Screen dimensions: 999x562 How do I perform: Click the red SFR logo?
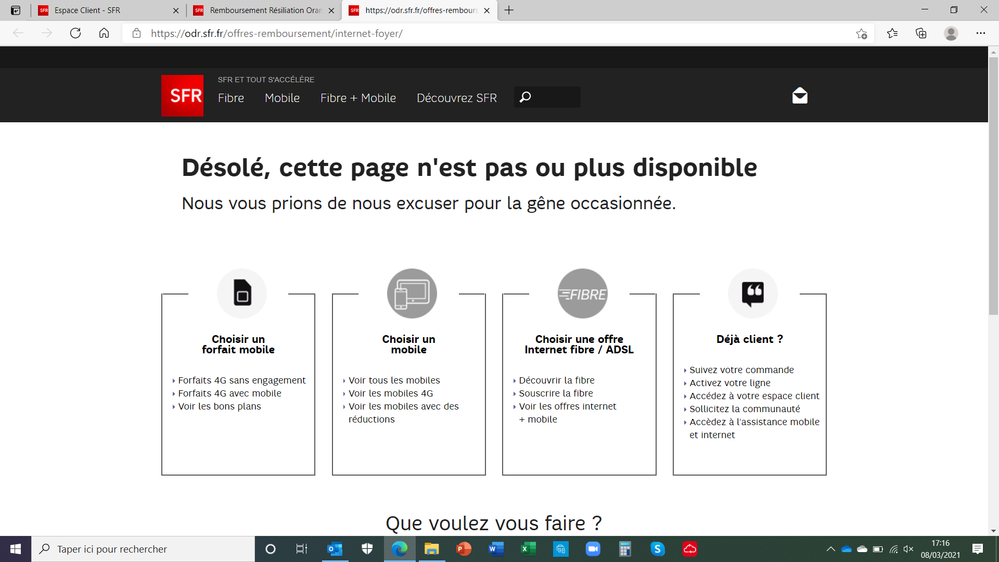click(x=182, y=96)
